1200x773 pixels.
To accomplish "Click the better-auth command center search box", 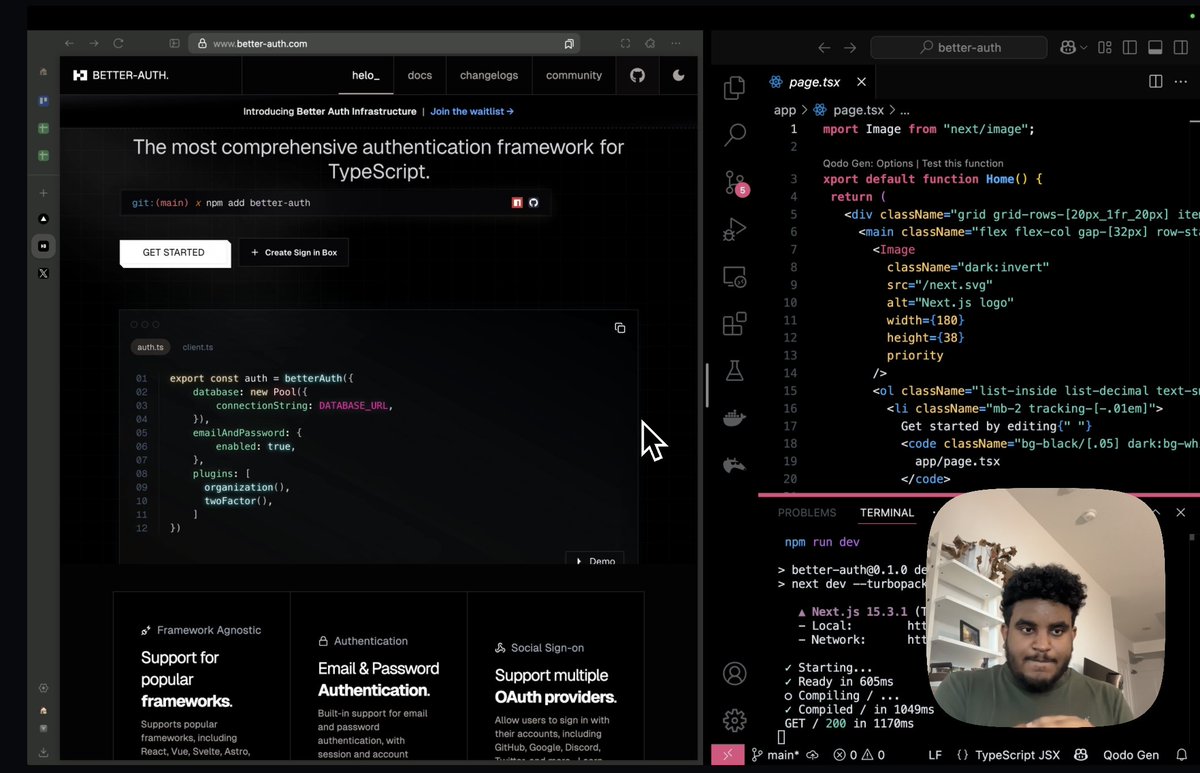I will [959, 47].
